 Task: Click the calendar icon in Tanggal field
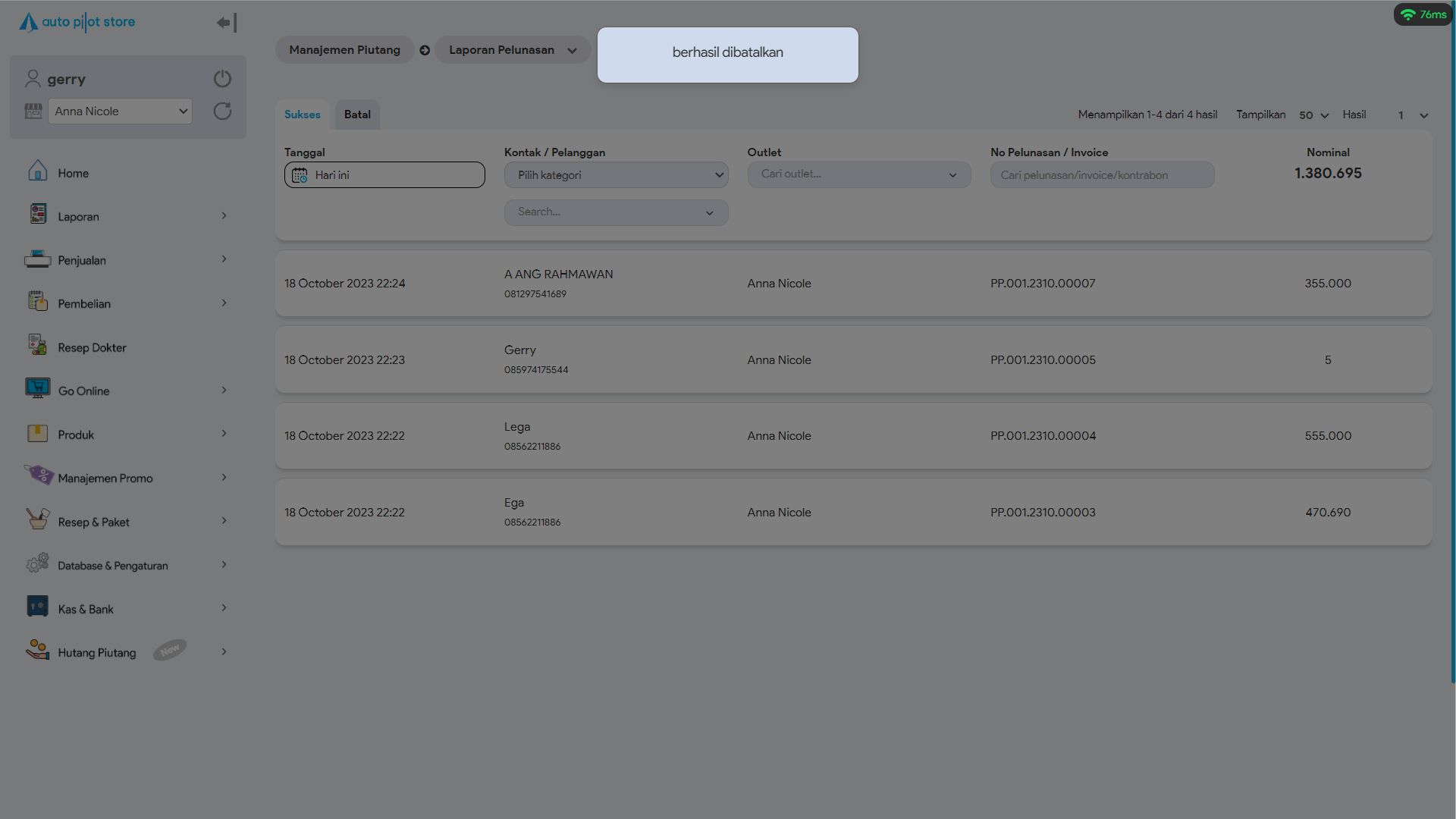pyautogui.click(x=300, y=175)
